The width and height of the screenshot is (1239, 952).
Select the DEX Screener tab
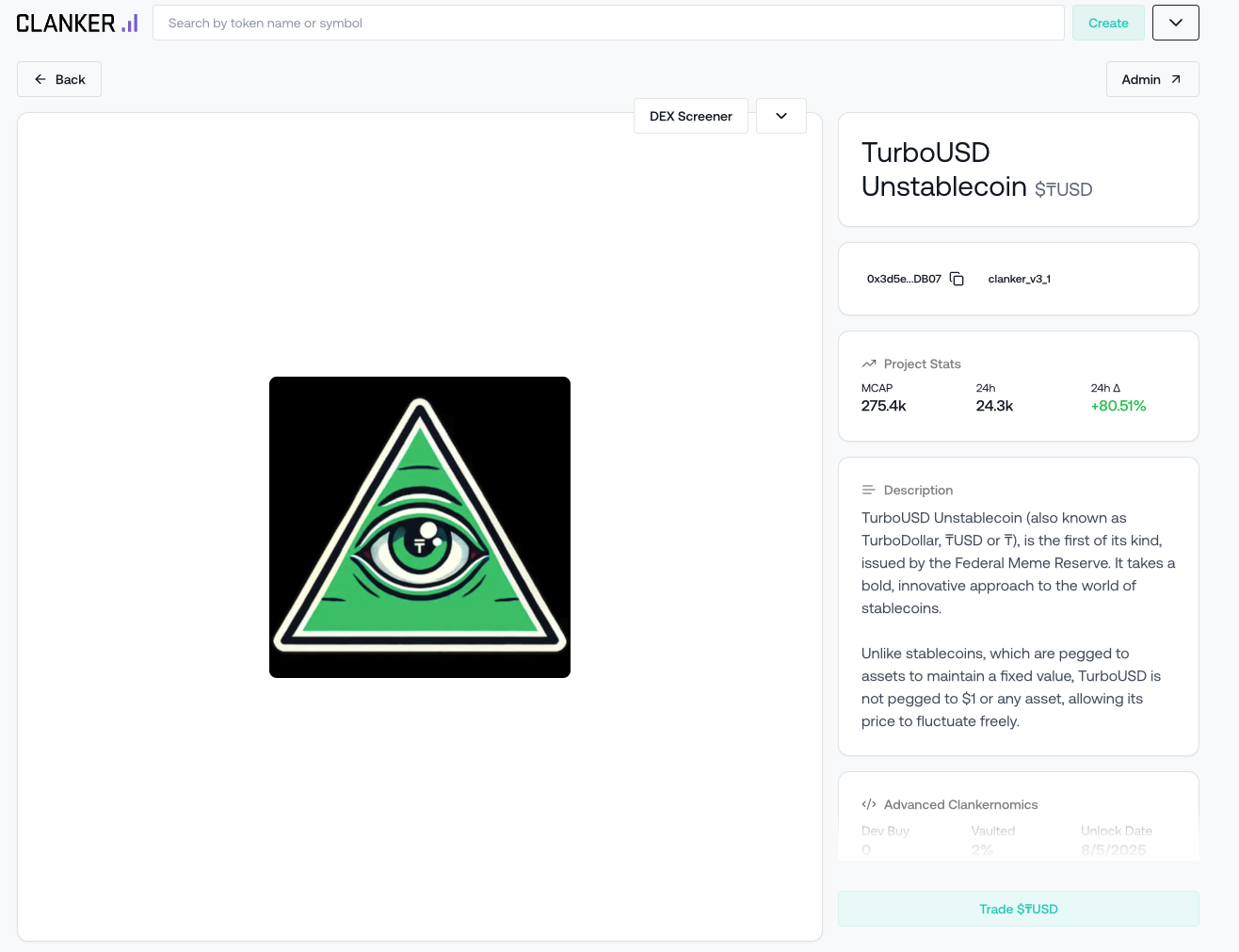coord(690,116)
